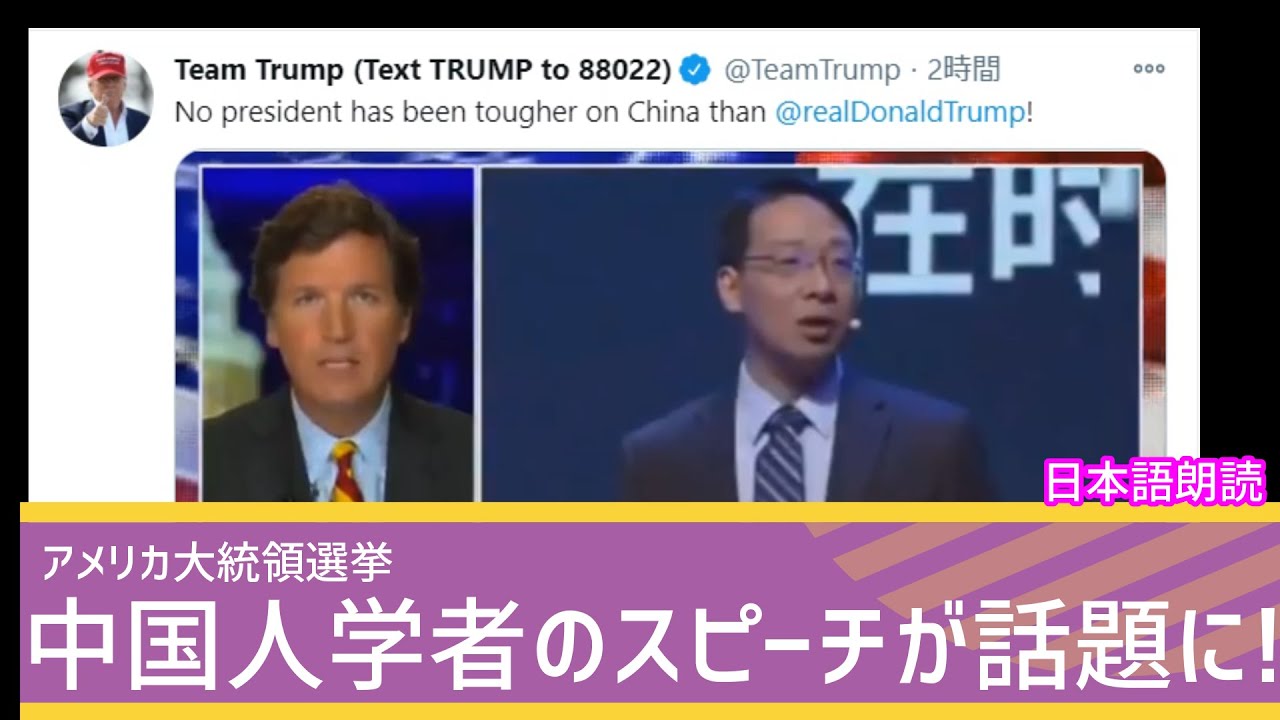Follow the @realDonaldTrump mention link
1280x720 pixels.
pyautogui.click(x=900, y=112)
